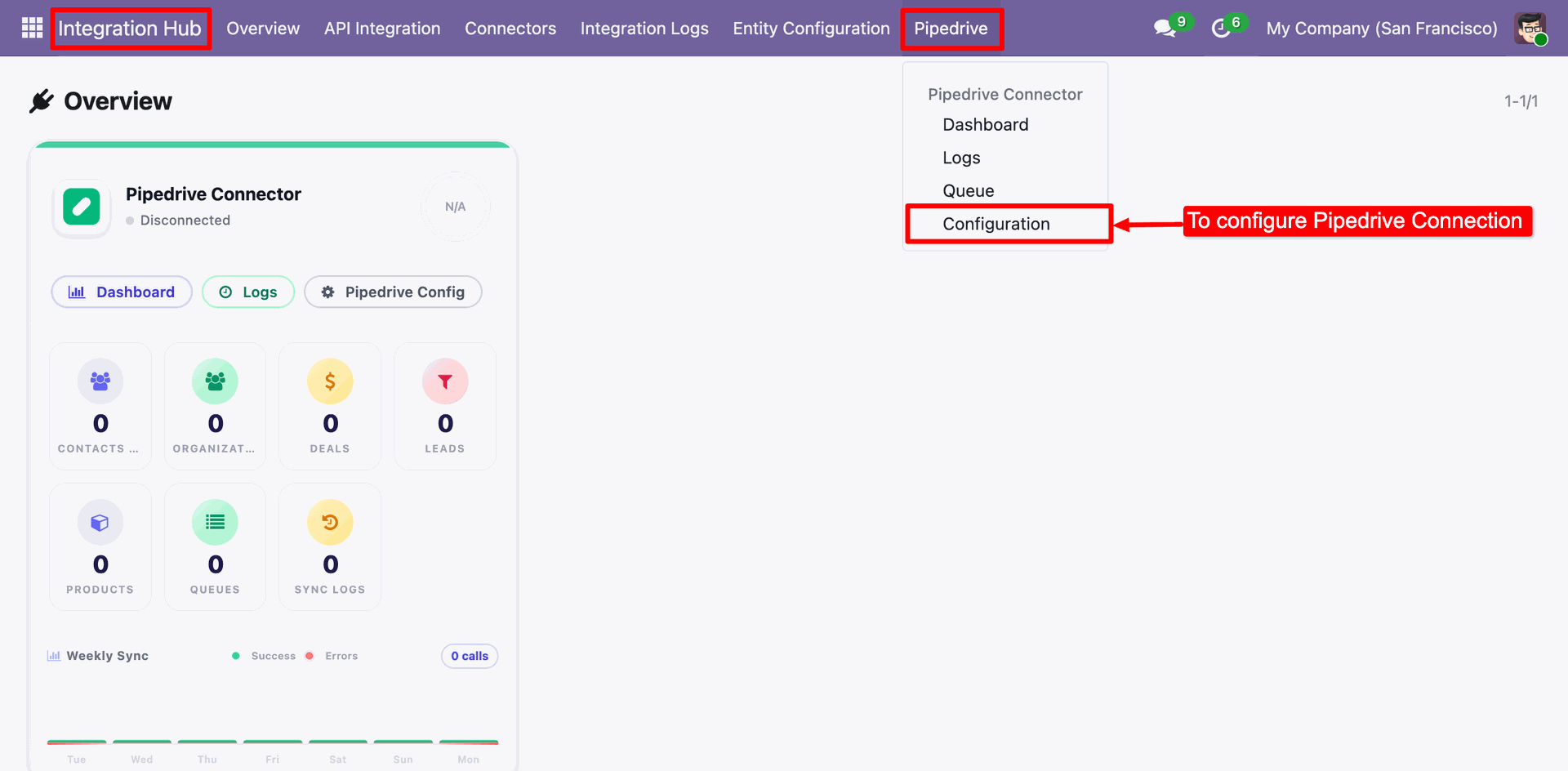Click the Queues list icon
1568x771 pixels.
(216, 523)
